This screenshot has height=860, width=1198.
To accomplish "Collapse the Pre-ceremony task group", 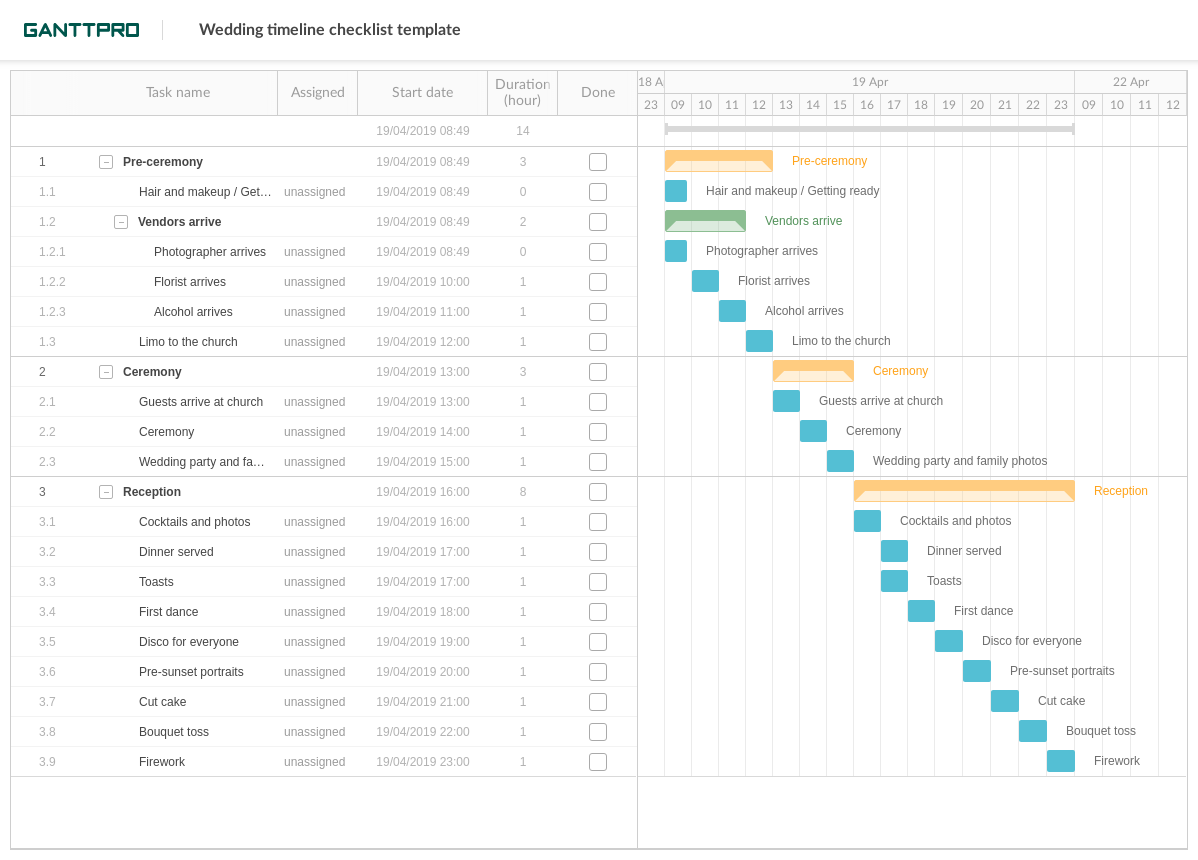I will point(106,161).
